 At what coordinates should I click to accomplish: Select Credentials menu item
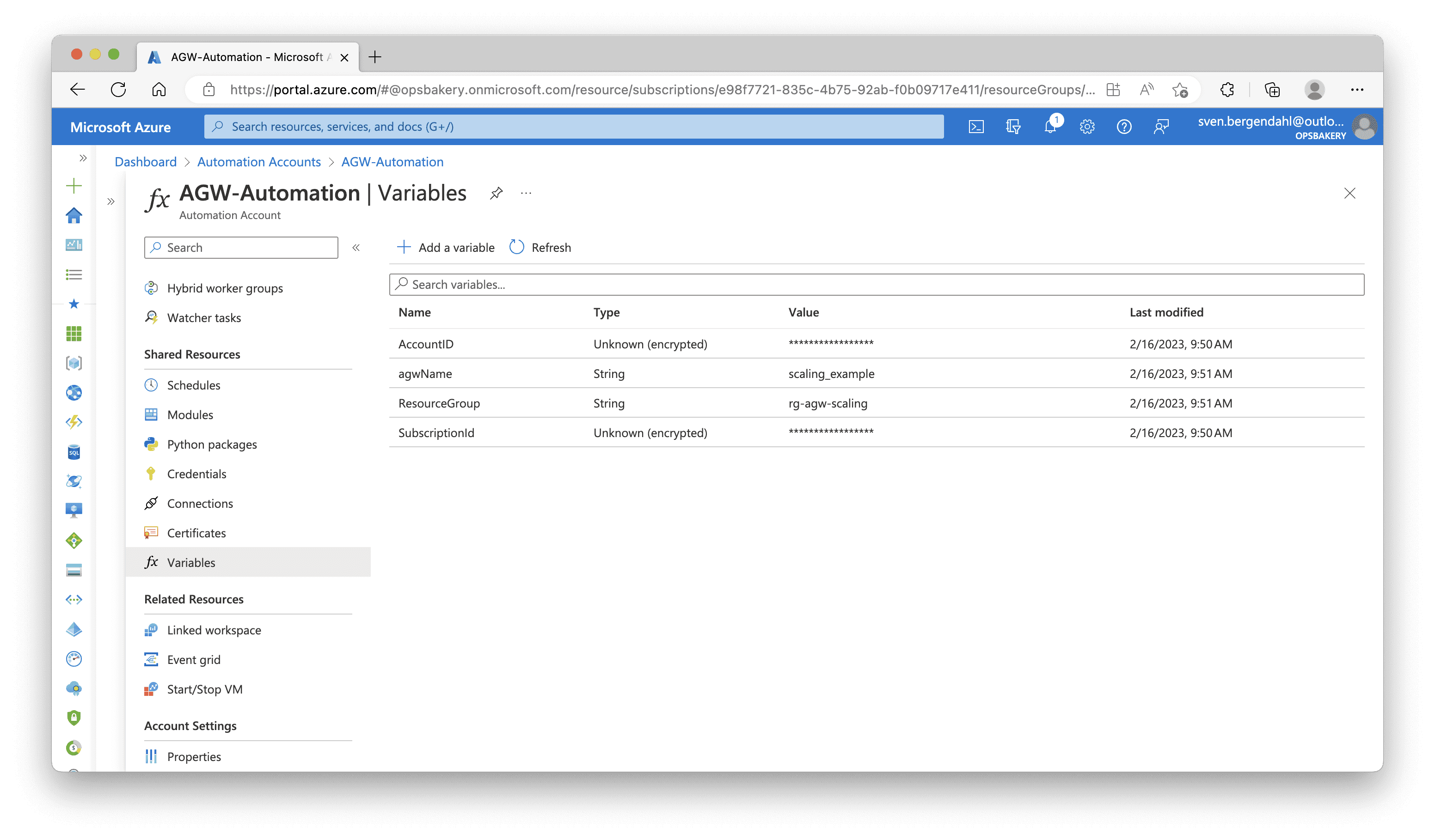(x=196, y=474)
